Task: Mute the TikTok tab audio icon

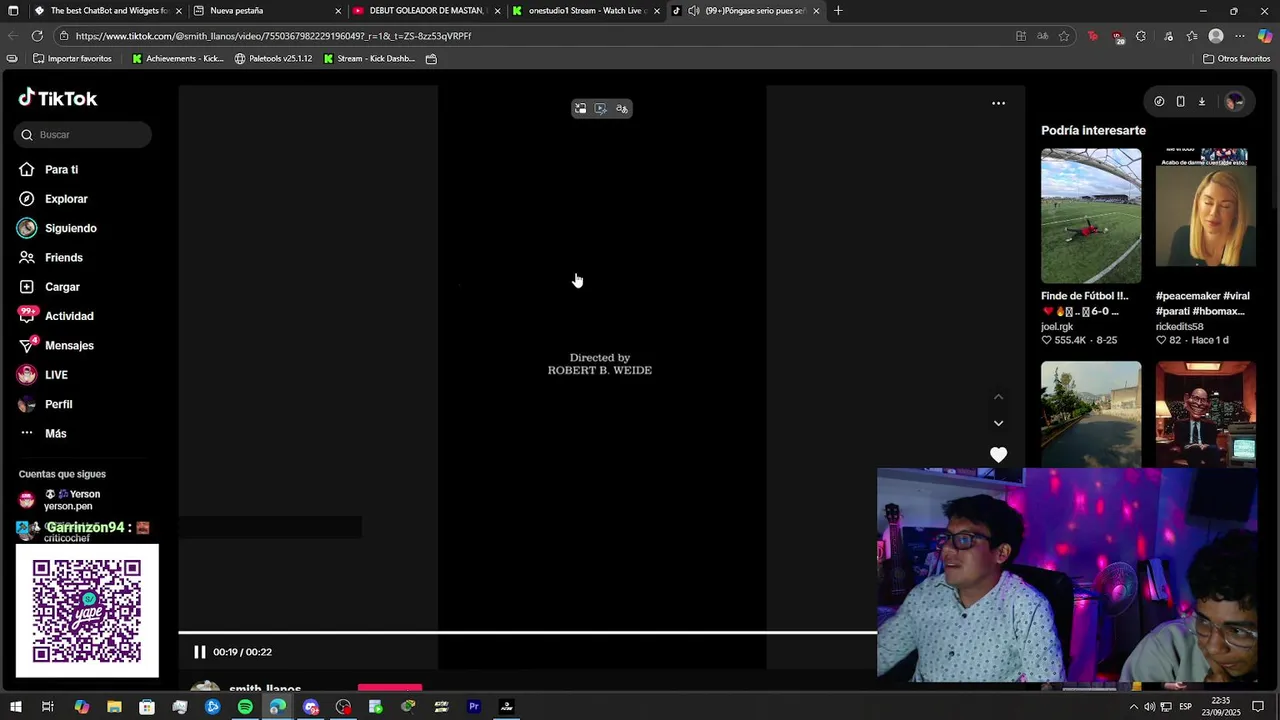Action: 694,11
